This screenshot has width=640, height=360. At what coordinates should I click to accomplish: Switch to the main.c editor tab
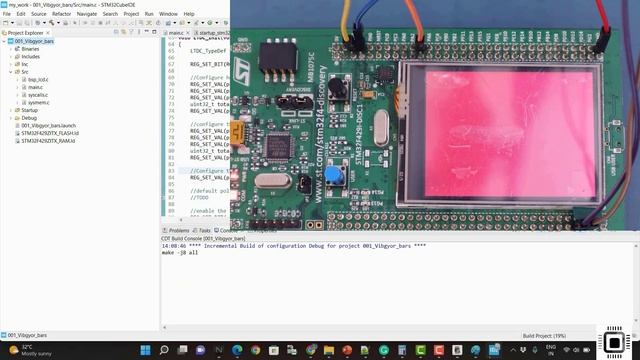click(x=176, y=33)
